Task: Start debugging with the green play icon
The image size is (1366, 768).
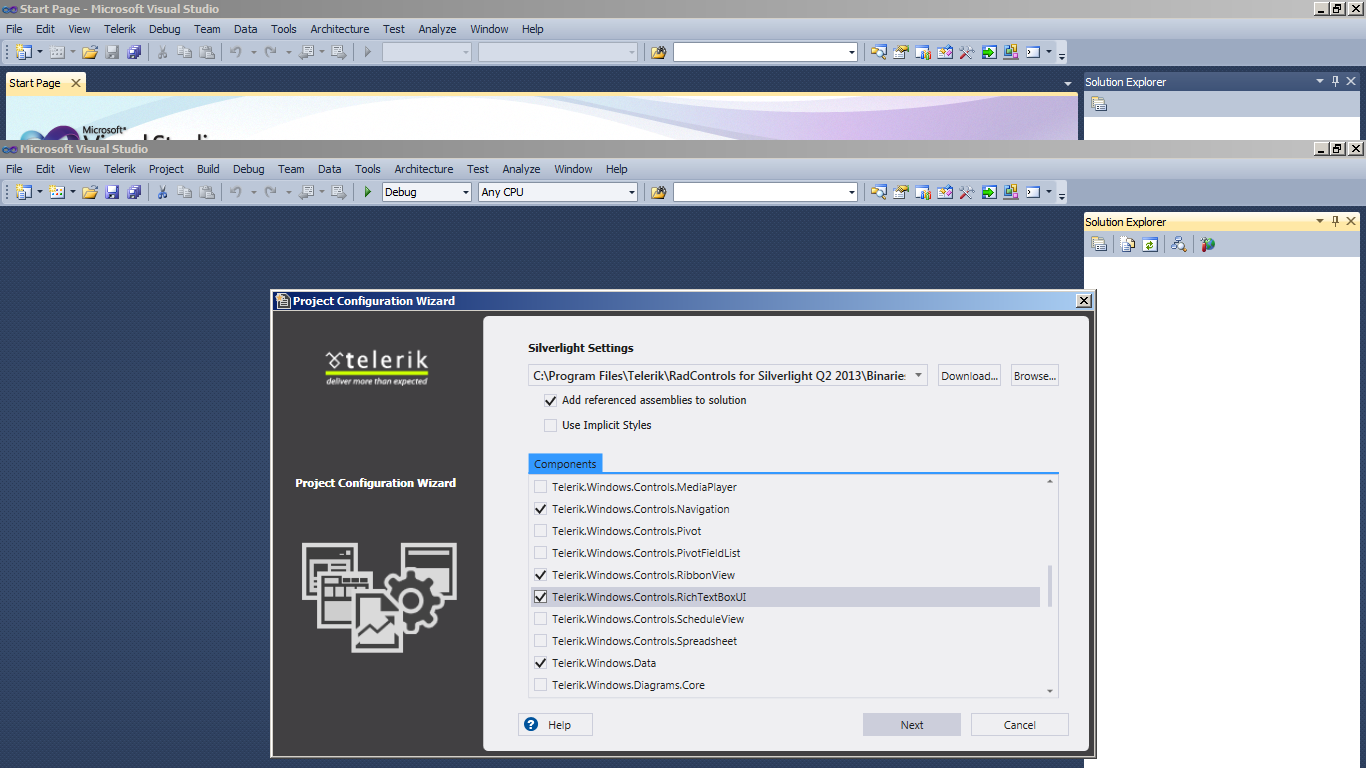Action: (x=368, y=192)
